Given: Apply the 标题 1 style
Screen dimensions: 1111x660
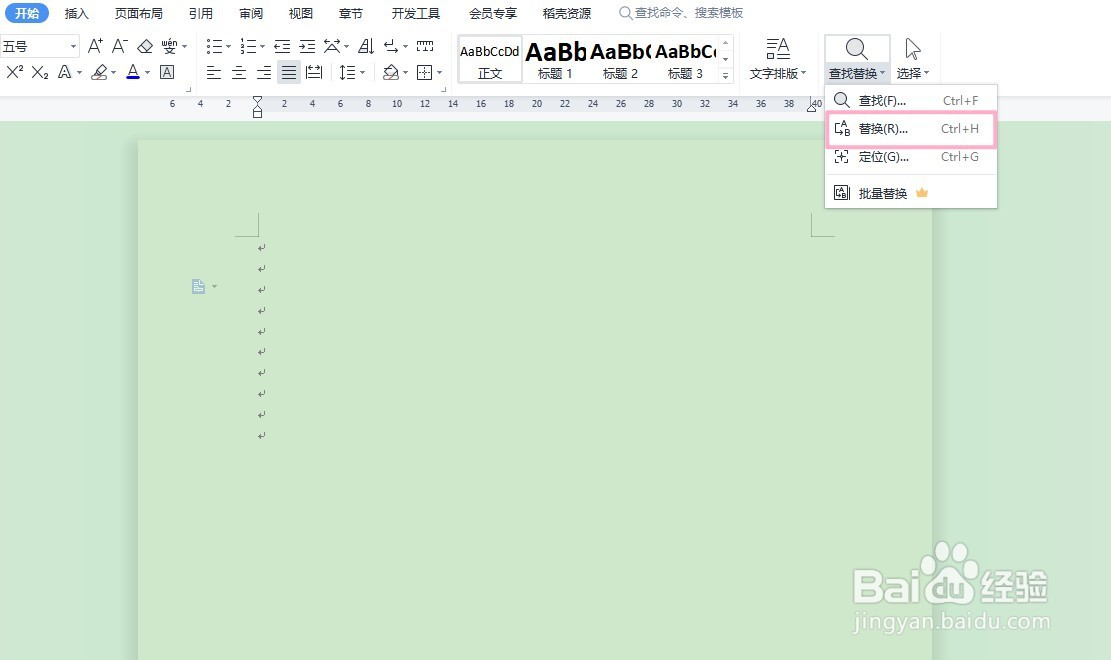Looking at the screenshot, I should (555, 60).
